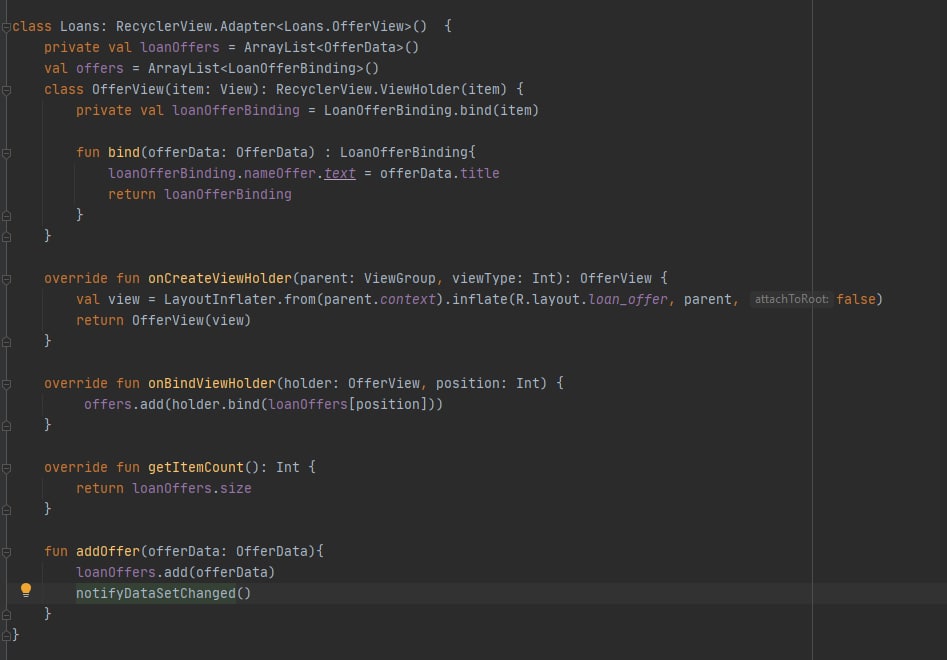
Task: Click the bind function name in fun bind
Action: coord(124,152)
